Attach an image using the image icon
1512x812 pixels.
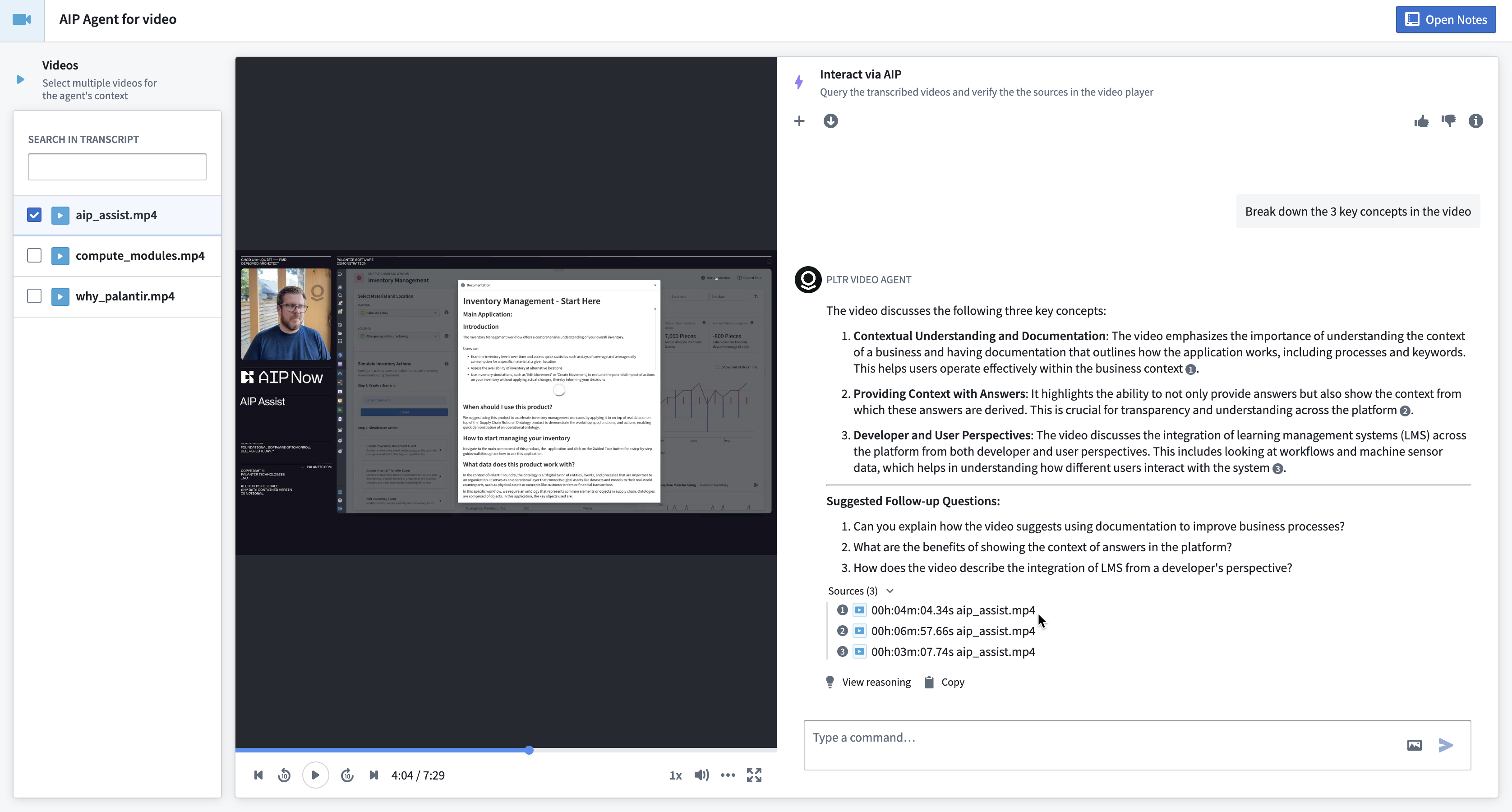1415,744
